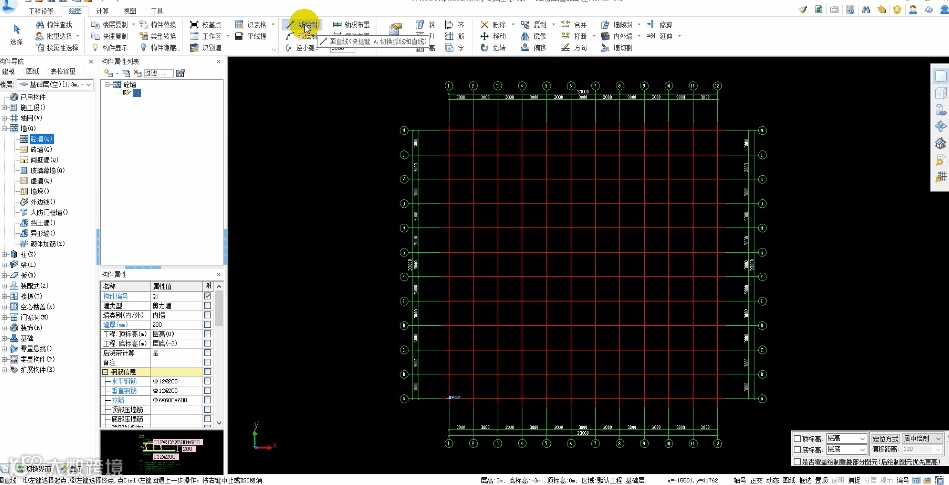The width and height of the screenshot is (949, 485).
Task: Click new-component icon in component list panel
Action: pos(109,73)
